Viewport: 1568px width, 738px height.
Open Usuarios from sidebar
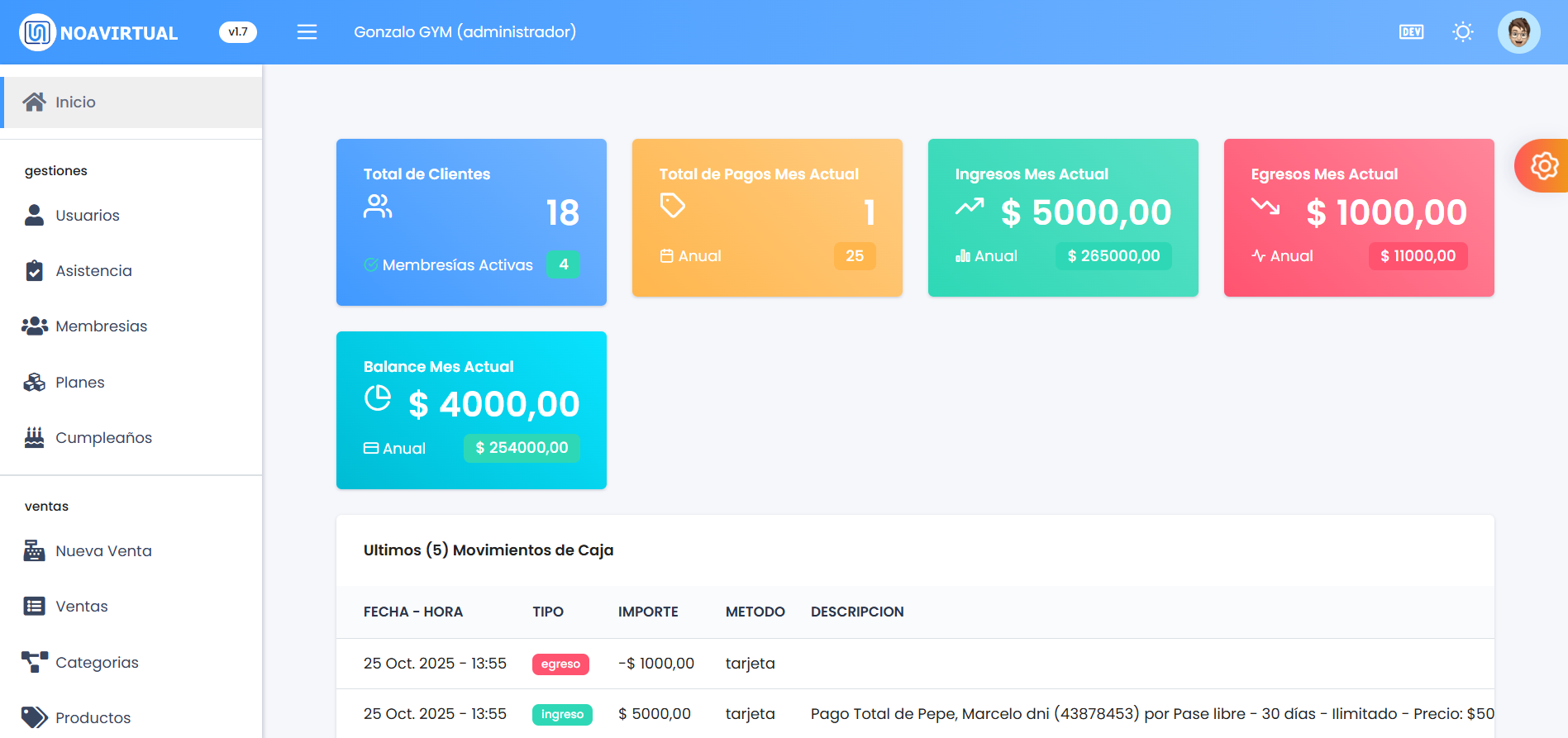tap(87, 216)
